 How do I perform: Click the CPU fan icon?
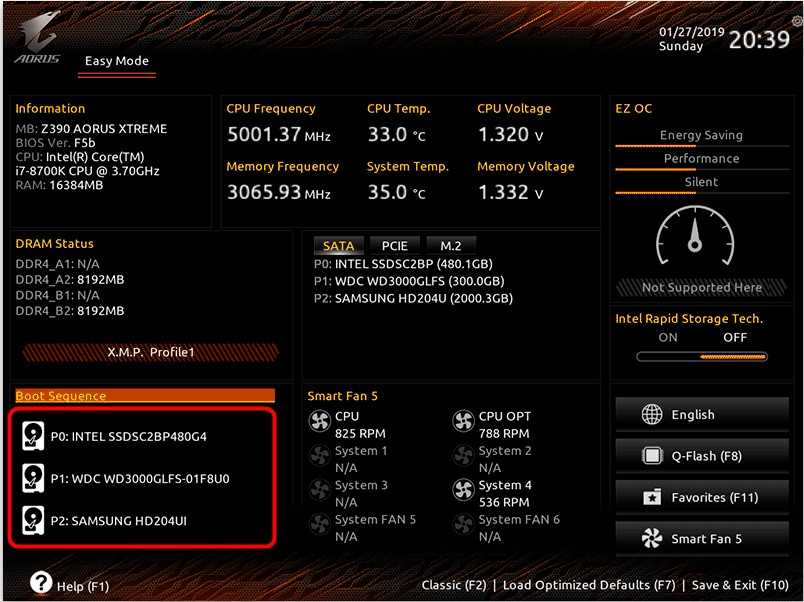[319, 422]
